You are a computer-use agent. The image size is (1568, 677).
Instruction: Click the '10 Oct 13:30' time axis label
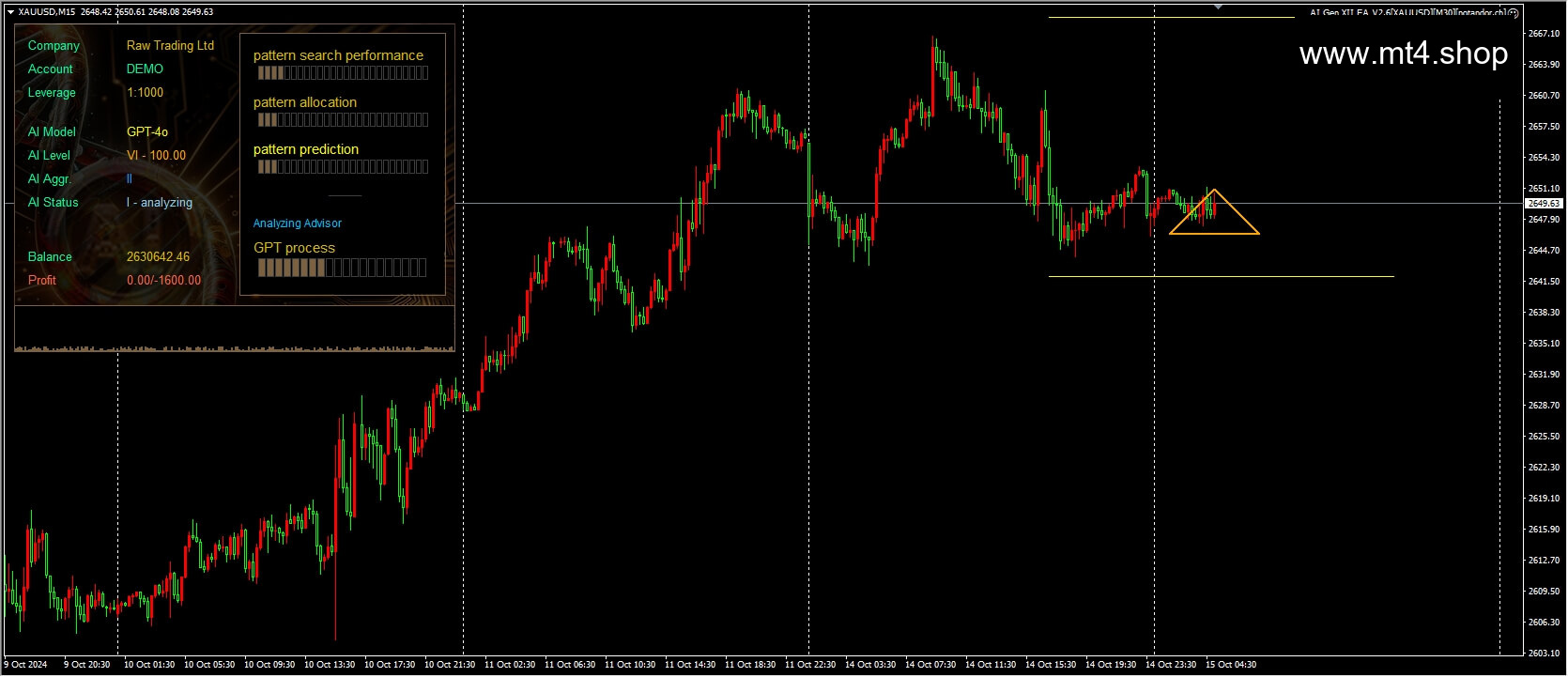330,665
